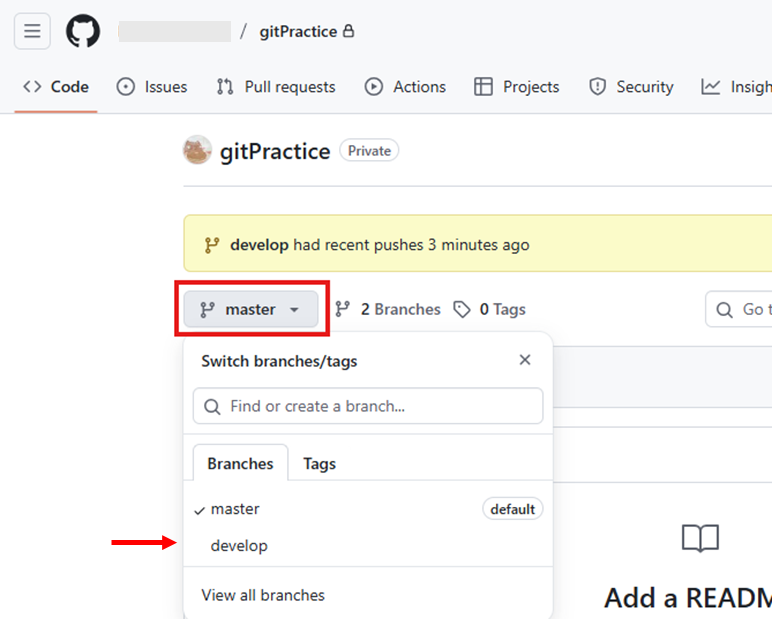
Task: Click the book README icon
Action: [700, 539]
